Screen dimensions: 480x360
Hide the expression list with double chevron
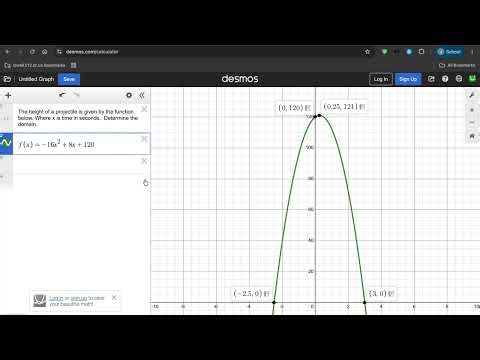coord(142,95)
